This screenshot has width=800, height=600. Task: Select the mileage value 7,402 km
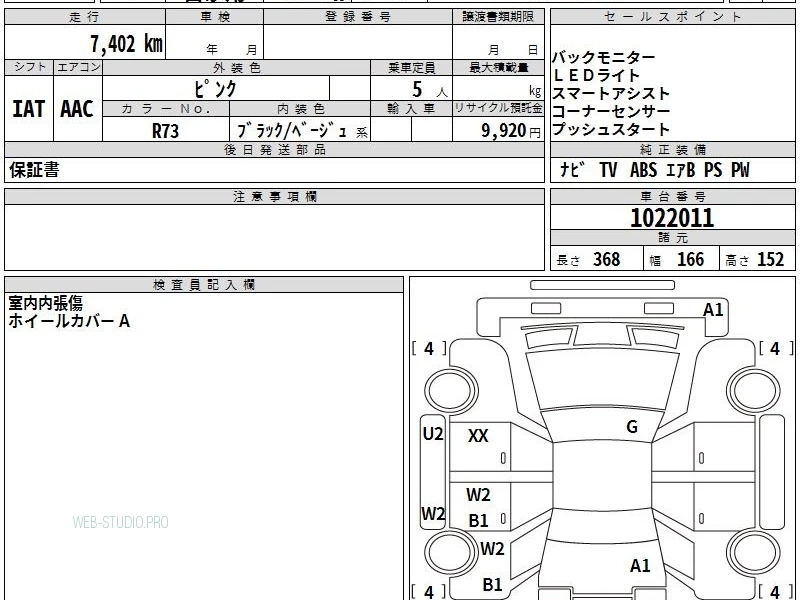(x=127, y=44)
